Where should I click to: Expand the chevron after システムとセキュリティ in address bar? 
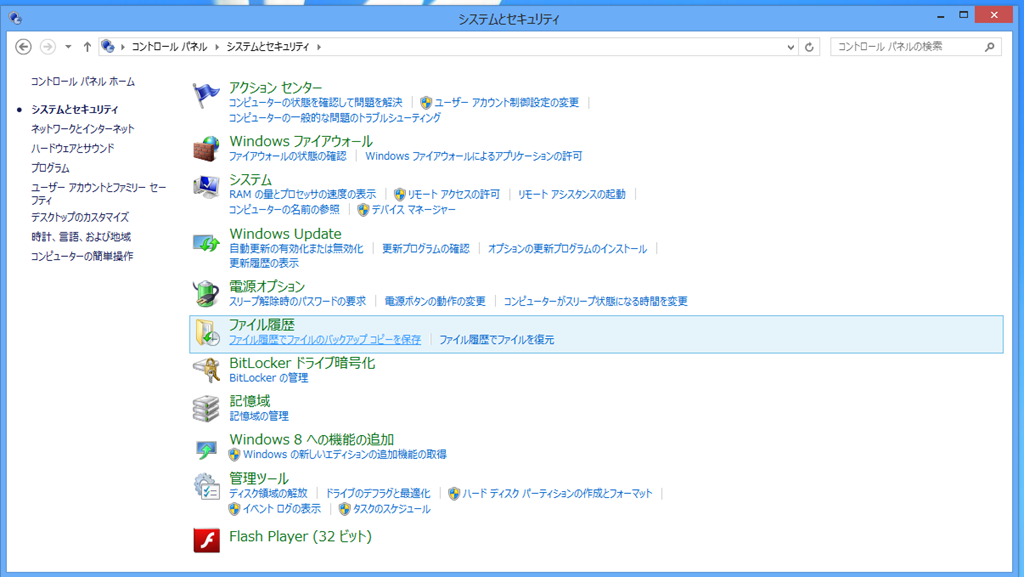[319, 47]
